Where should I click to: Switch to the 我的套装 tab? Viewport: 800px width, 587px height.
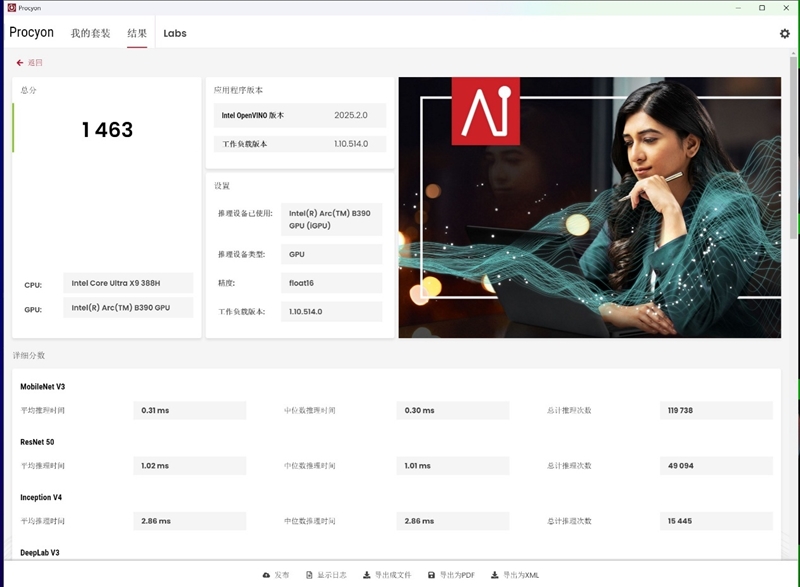point(90,33)
